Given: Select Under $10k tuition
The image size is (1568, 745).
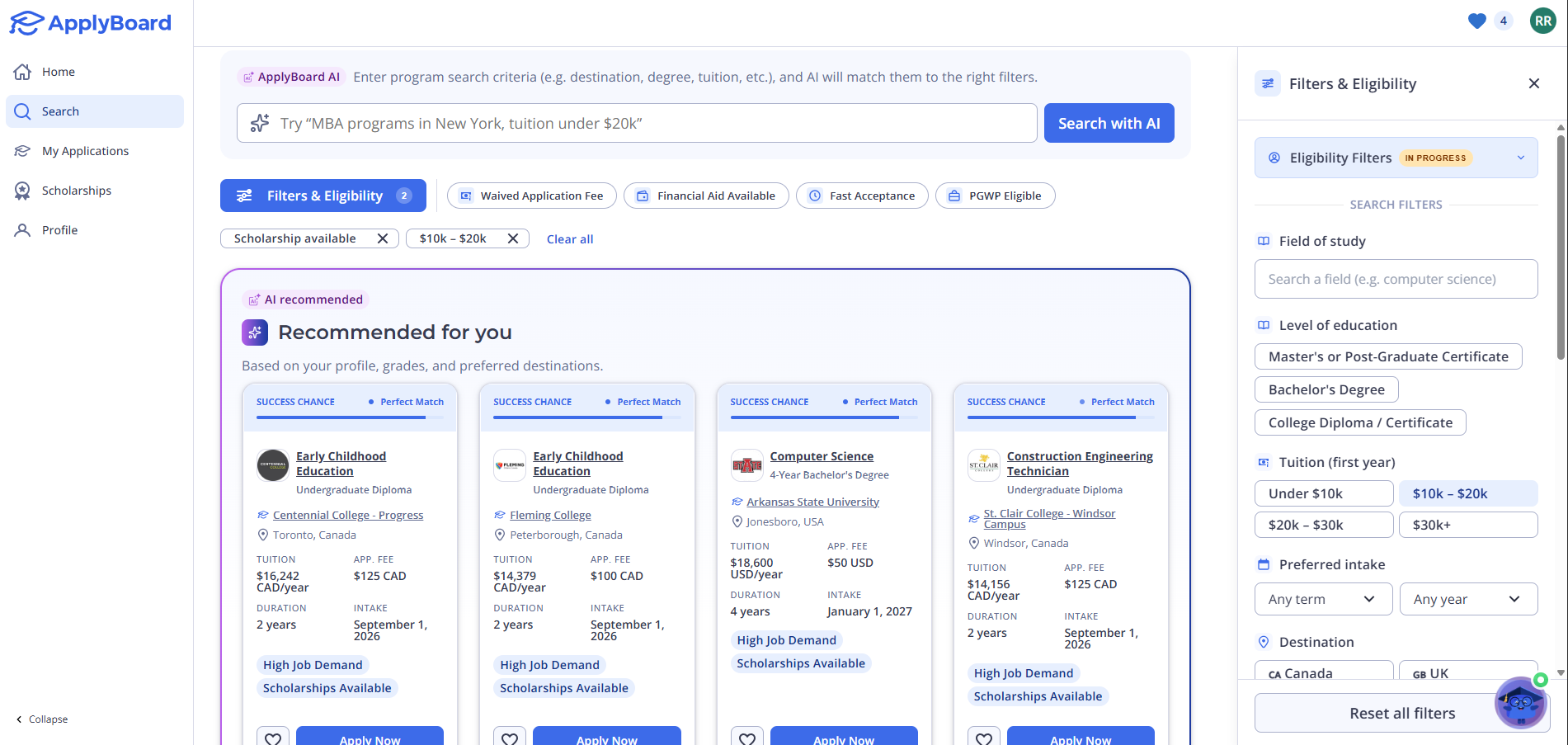Looking at the screenshot, I should pos(1324,493).
